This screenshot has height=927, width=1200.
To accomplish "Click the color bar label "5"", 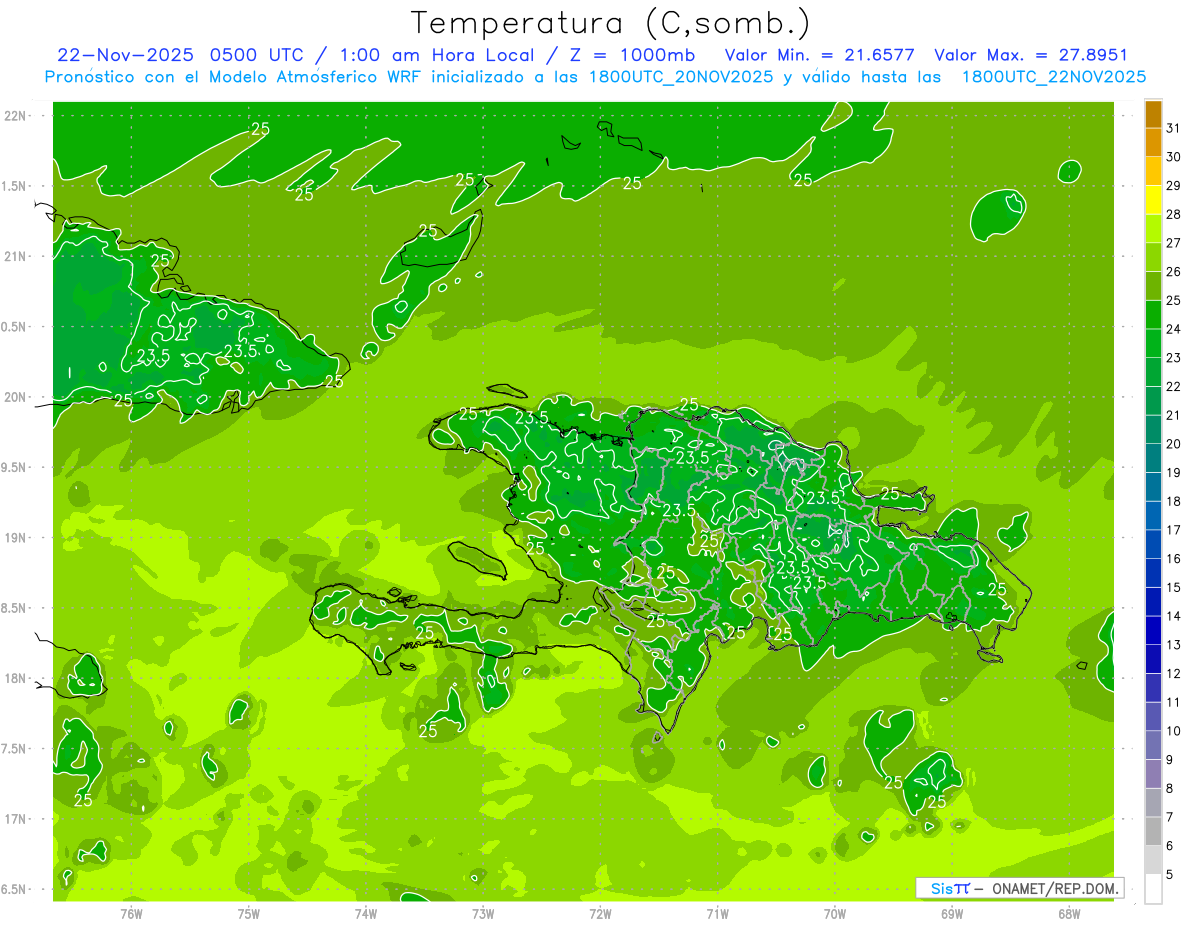I will pos(1169,875).
